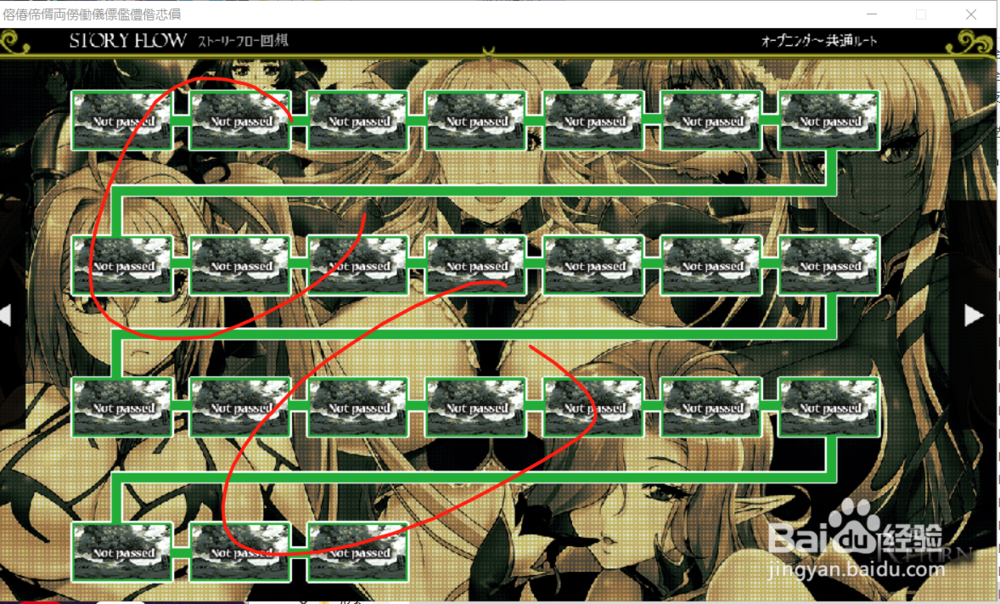The height and width of the screenshot is (604, 1000).
Task: Click second scene thumbnail in bottom row
Action: 240,552
